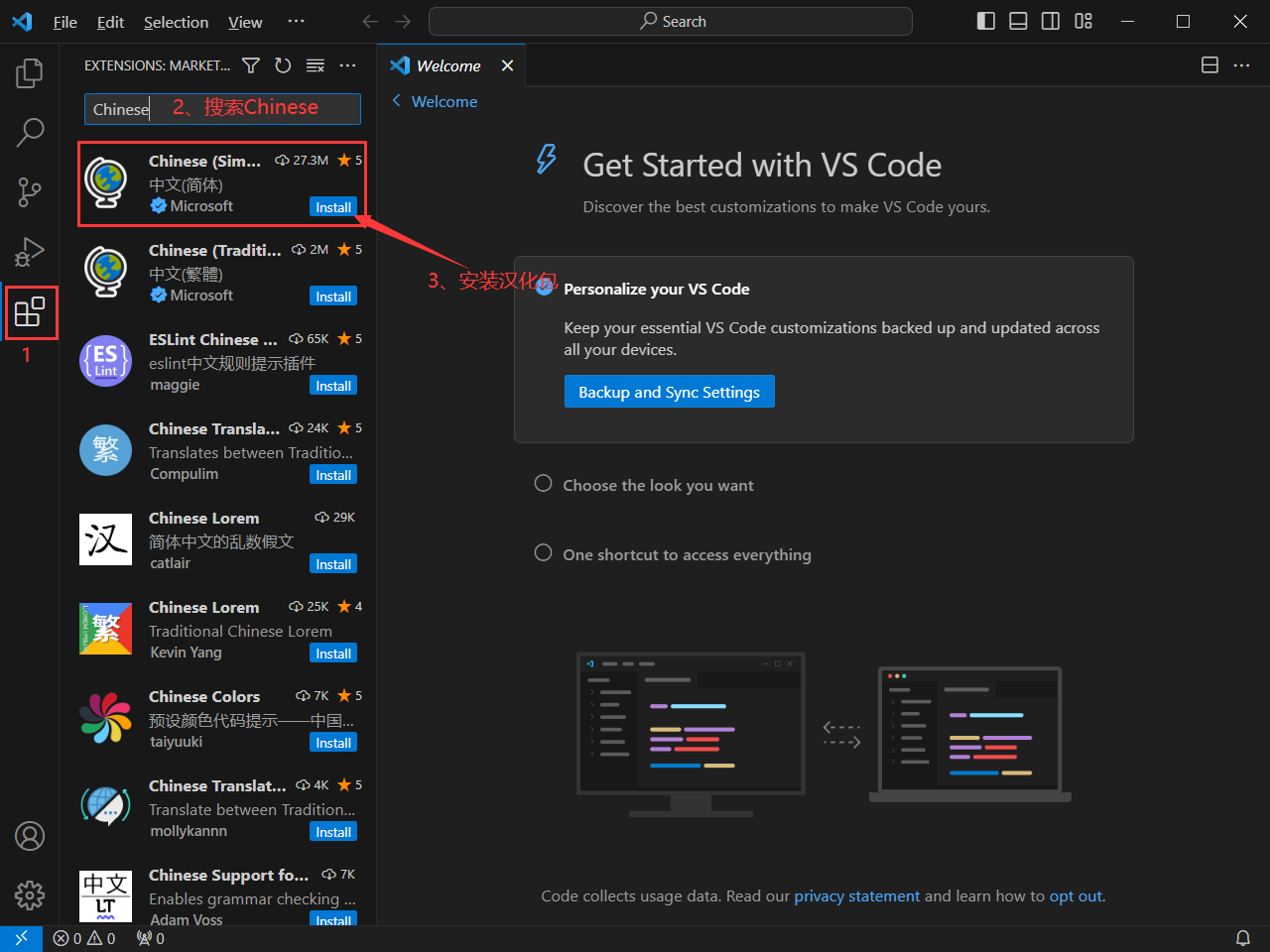Open editor more actions ellipsis
The width and height of the screenshot is (1270, 952).
tap(1241, 65)
